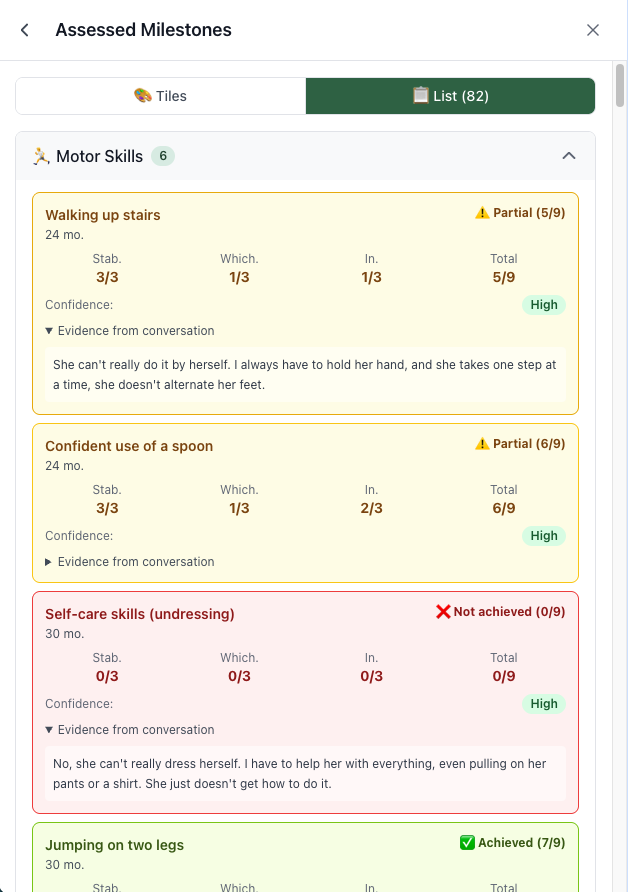The image size is (628, 892).
Task: Open the Jumping on two legs milestone
Action: (x=115, y=845)
